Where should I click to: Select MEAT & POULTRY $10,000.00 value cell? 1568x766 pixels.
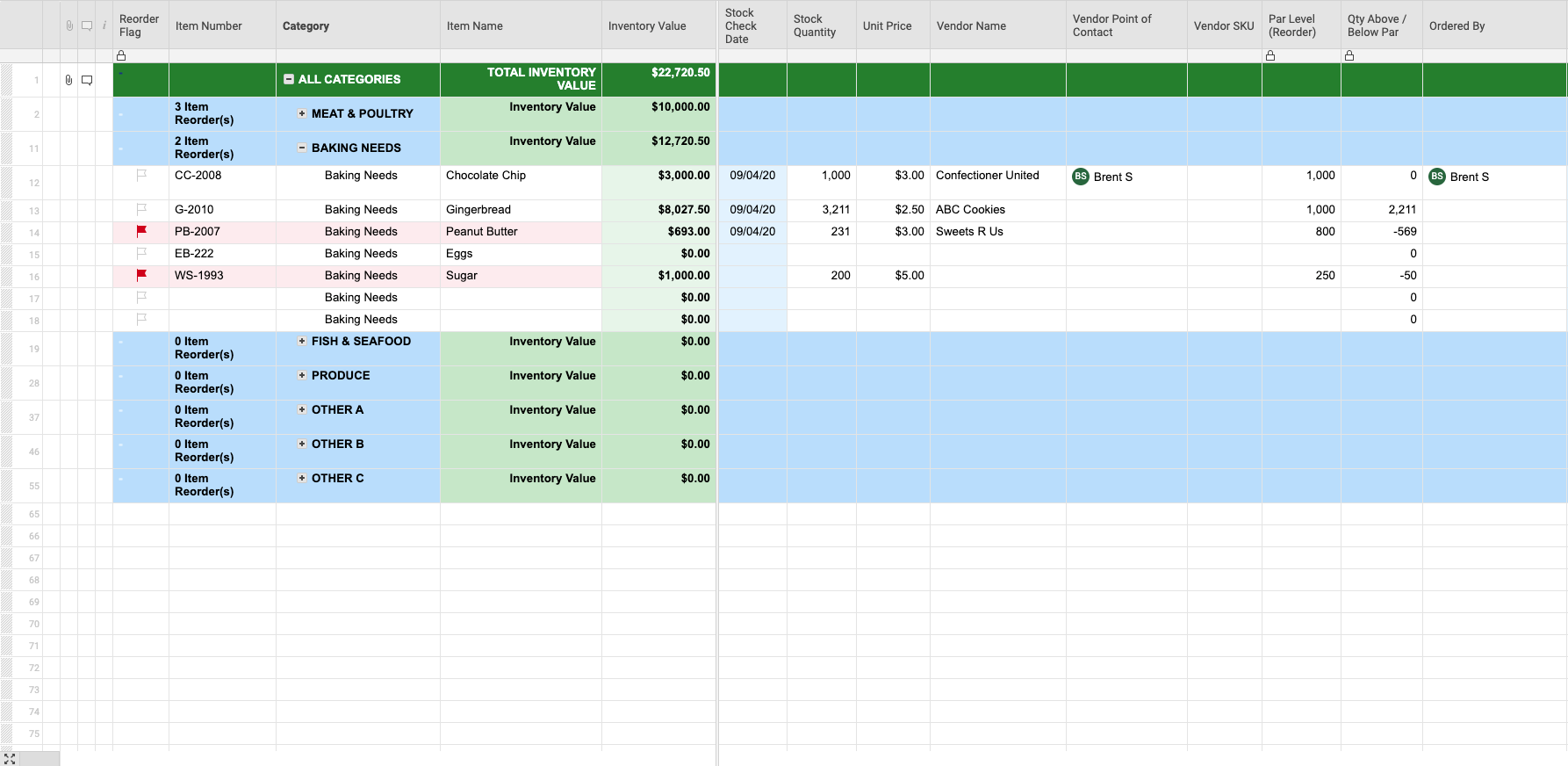coord(658,113)
